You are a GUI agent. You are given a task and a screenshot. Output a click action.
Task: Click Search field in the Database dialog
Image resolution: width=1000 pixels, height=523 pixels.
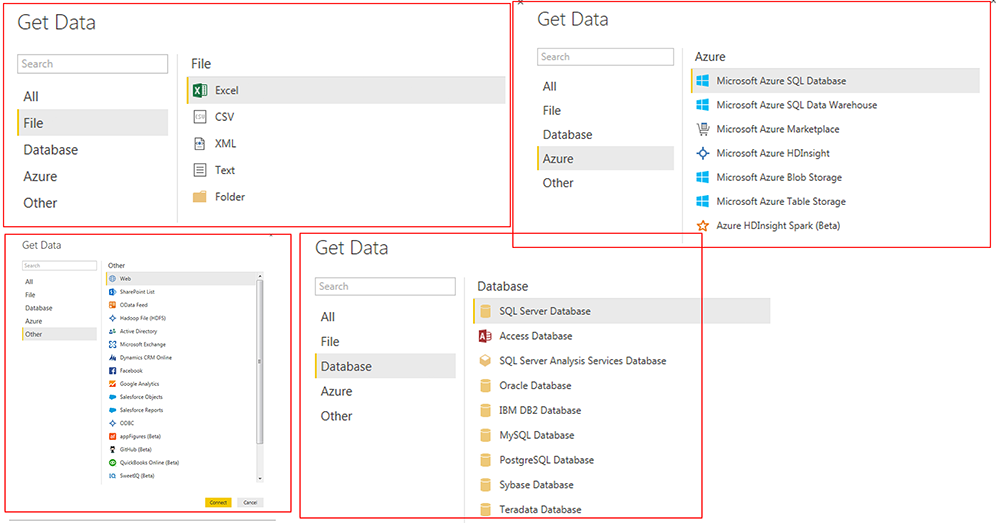pyautogui.click(x=386, y=286)
